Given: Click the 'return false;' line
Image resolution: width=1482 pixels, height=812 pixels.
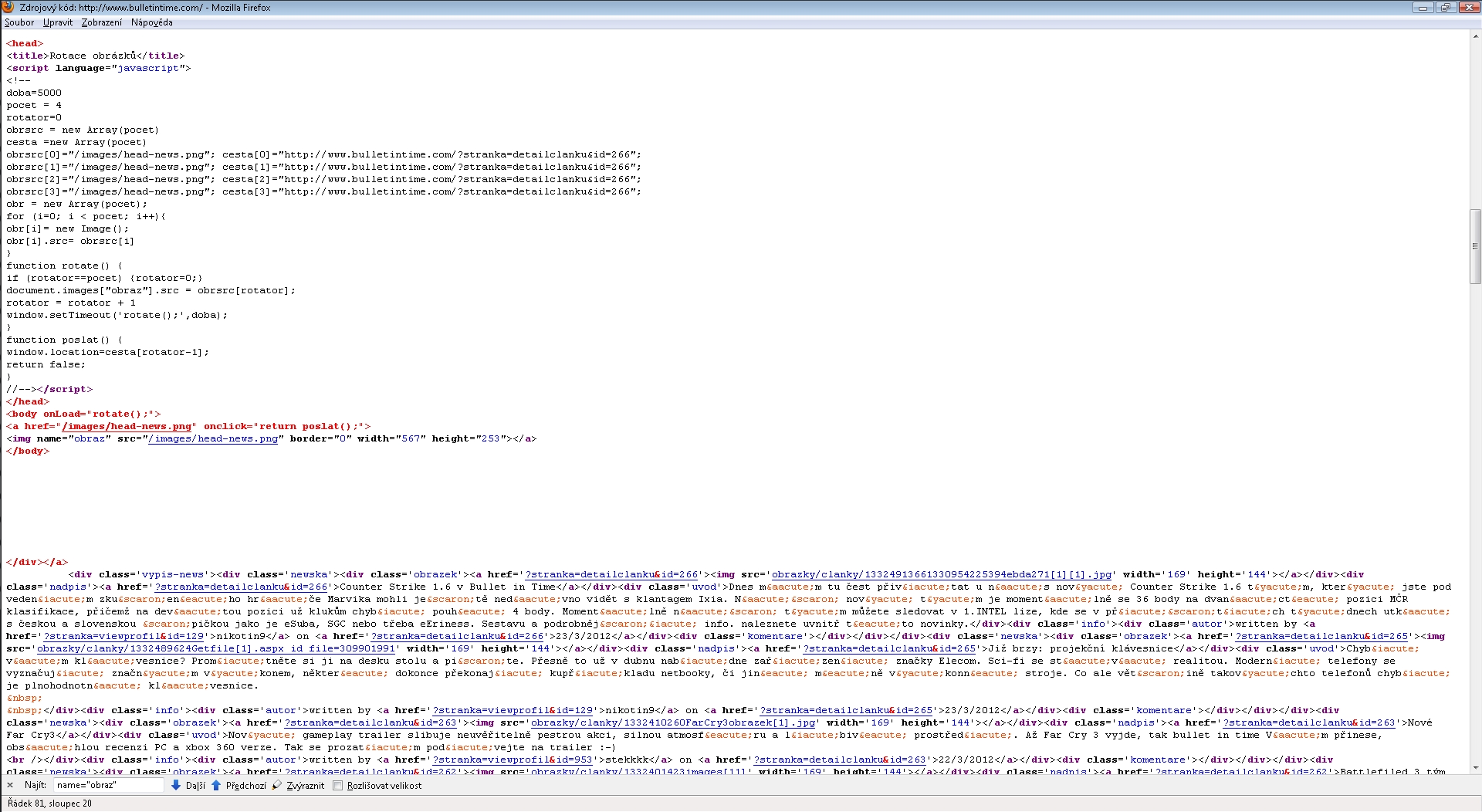Looking at the screenshot, I should tap(46, 364).
